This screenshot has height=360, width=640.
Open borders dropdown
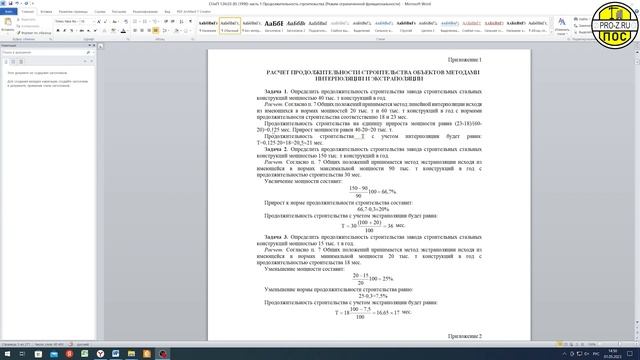click(x=187, y=30)
